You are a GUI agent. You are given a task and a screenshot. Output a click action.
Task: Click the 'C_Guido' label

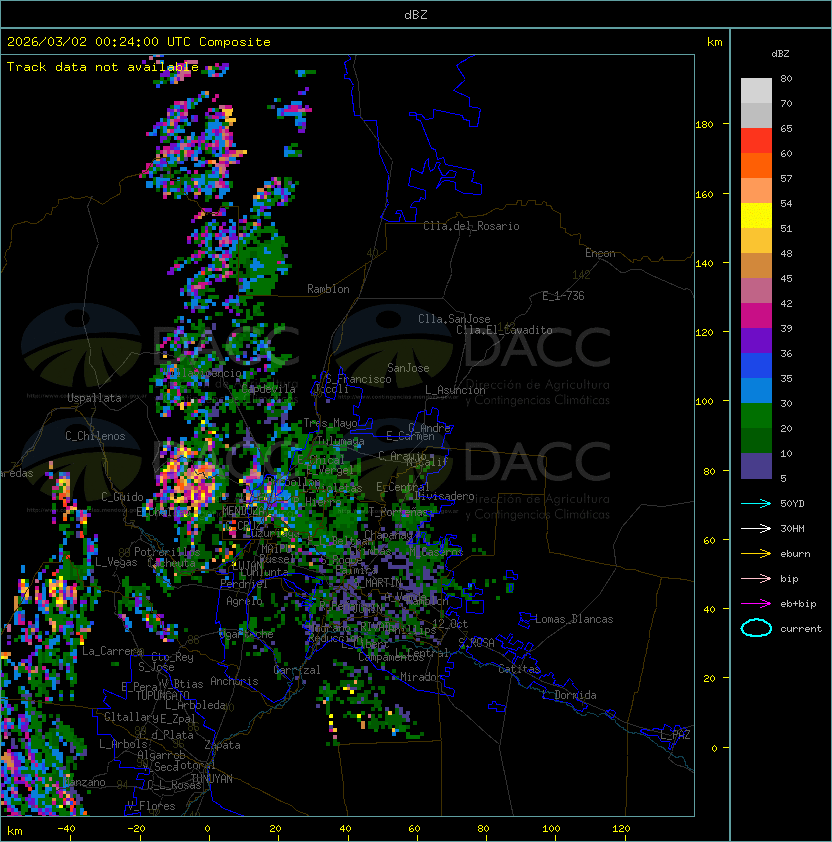point(122,497)
